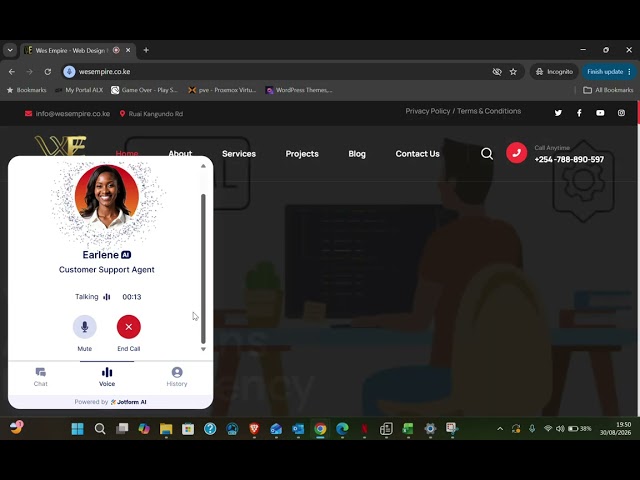Open Windows taskbar search
Viewport: 640px width, 480px height.
[100, 429]
